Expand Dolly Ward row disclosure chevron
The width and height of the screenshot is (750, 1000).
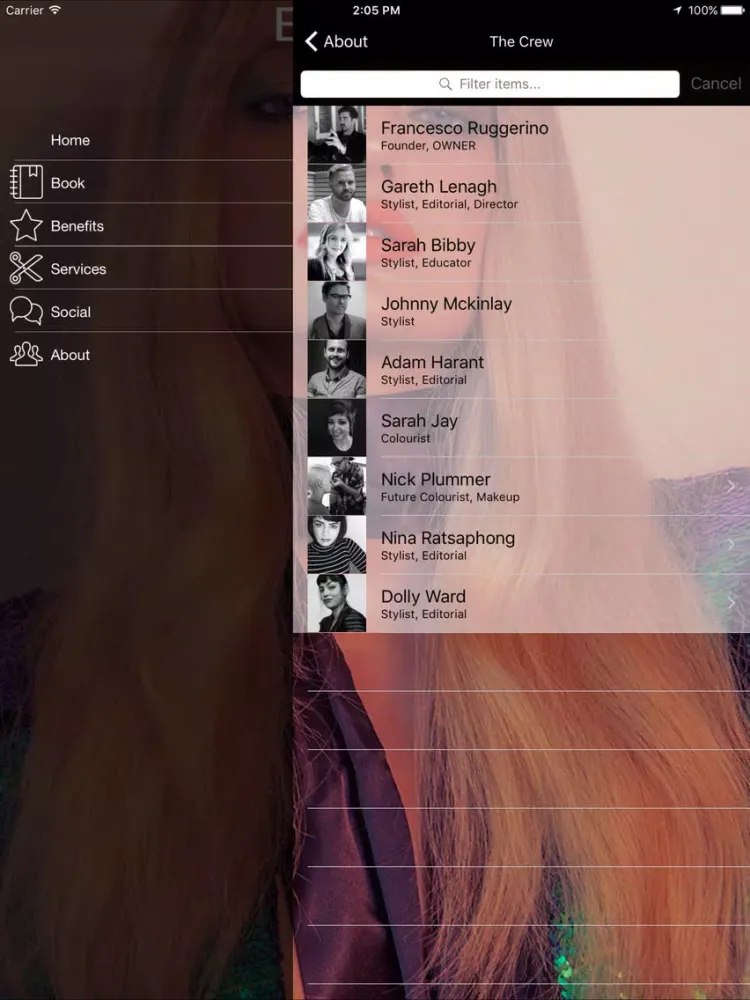coord(731,603)
